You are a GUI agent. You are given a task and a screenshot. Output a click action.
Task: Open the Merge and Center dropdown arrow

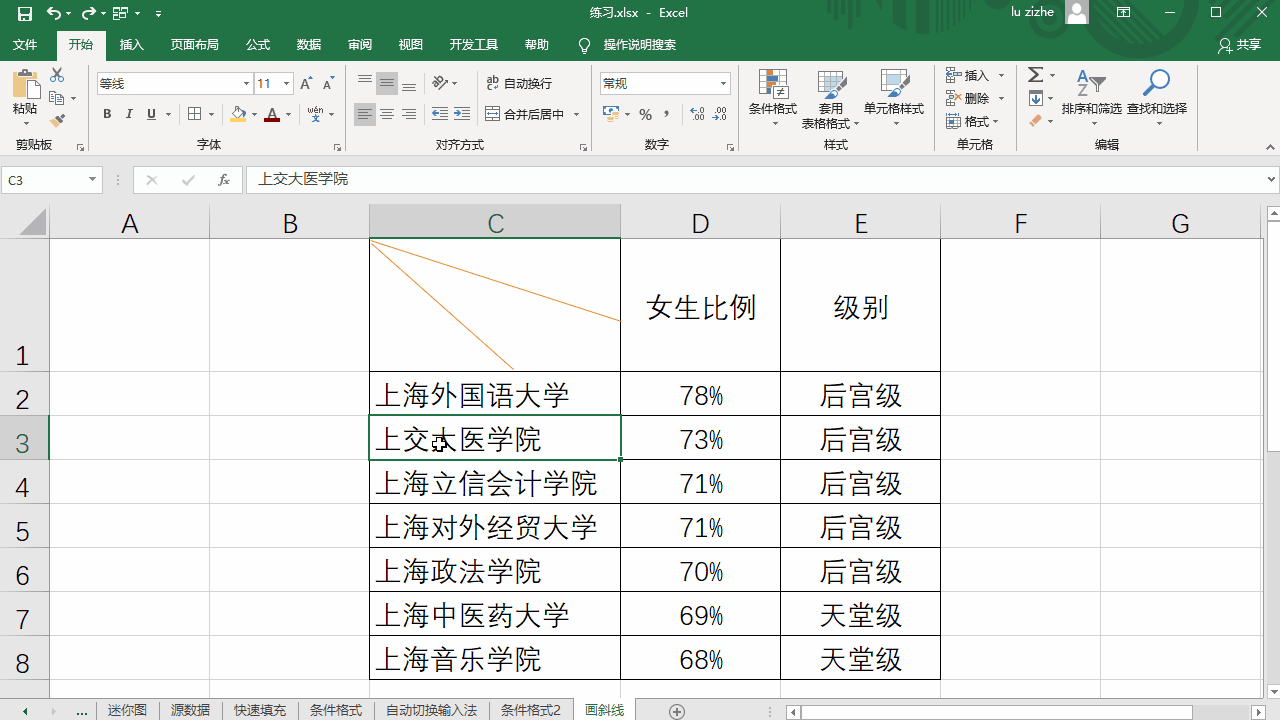click(577, 115)
